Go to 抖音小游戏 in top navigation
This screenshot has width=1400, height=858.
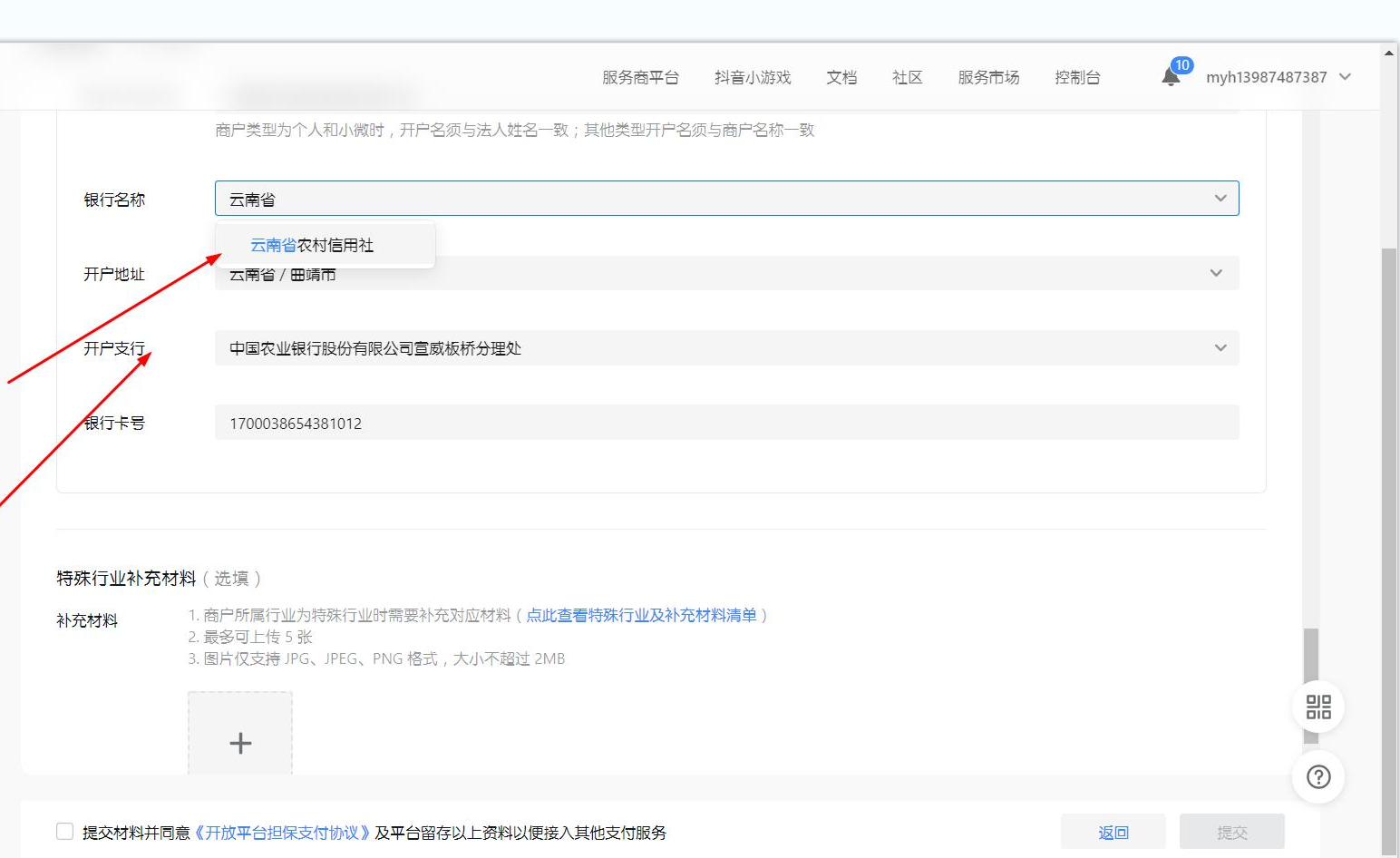tap(753, 77)
